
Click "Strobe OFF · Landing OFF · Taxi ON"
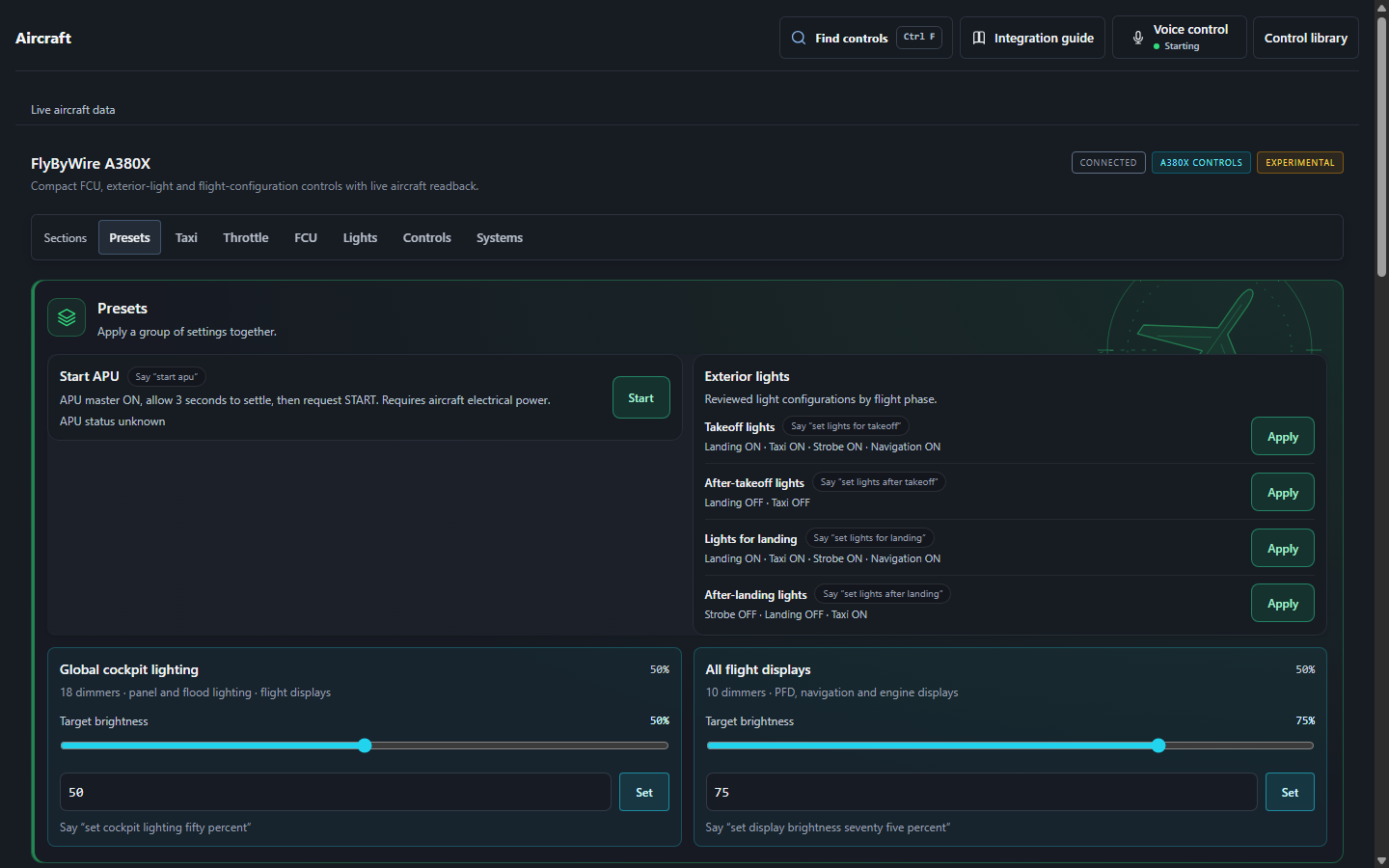[x=786, y=614]
